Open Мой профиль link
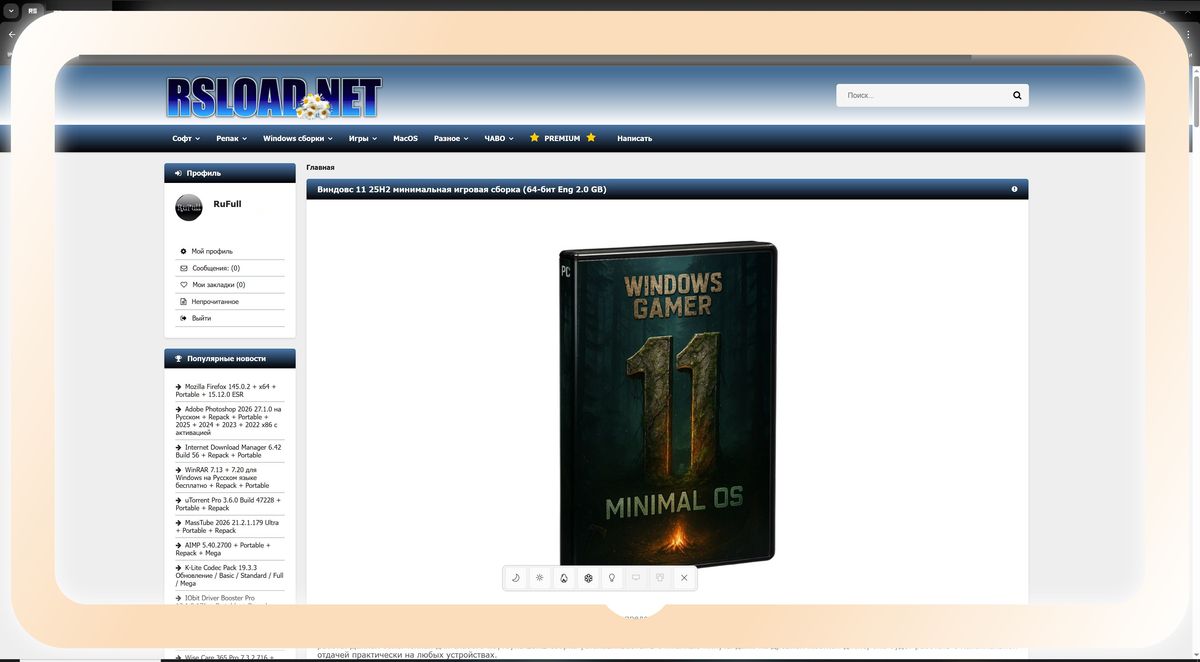The width and height of the screenshot is (1200, 662). 212,251
